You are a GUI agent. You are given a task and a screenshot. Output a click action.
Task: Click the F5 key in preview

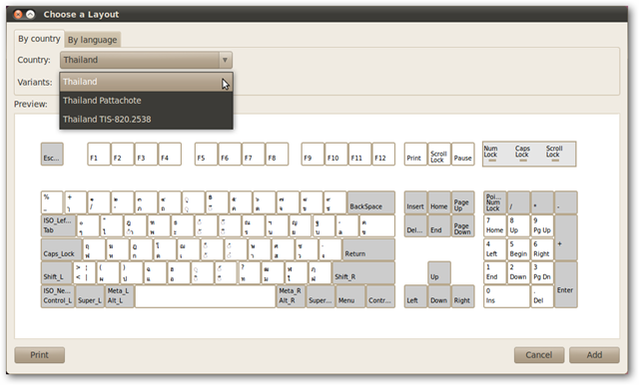tap(206, 154)
